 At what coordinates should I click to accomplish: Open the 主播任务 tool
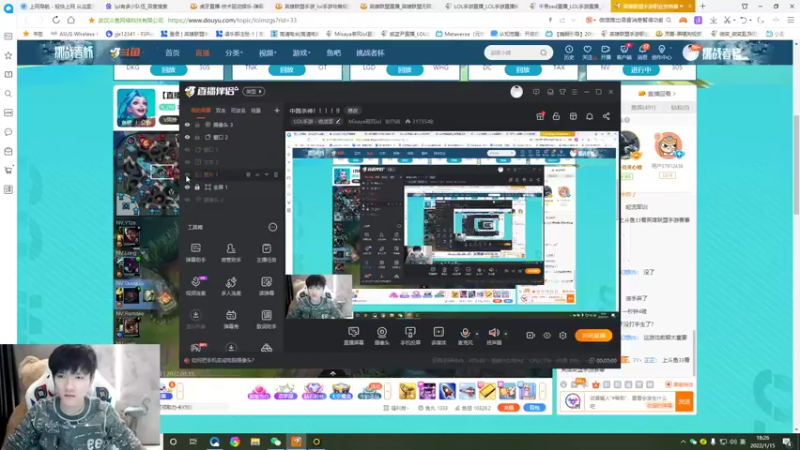(x=266, y=253)
